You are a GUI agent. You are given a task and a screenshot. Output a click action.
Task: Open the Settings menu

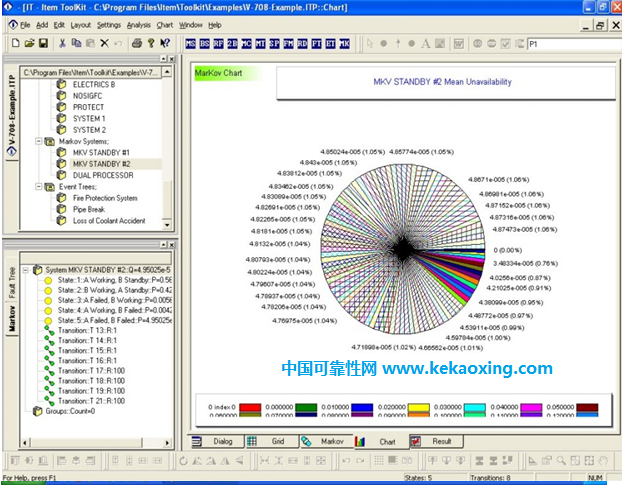click(x=109, y=24)
